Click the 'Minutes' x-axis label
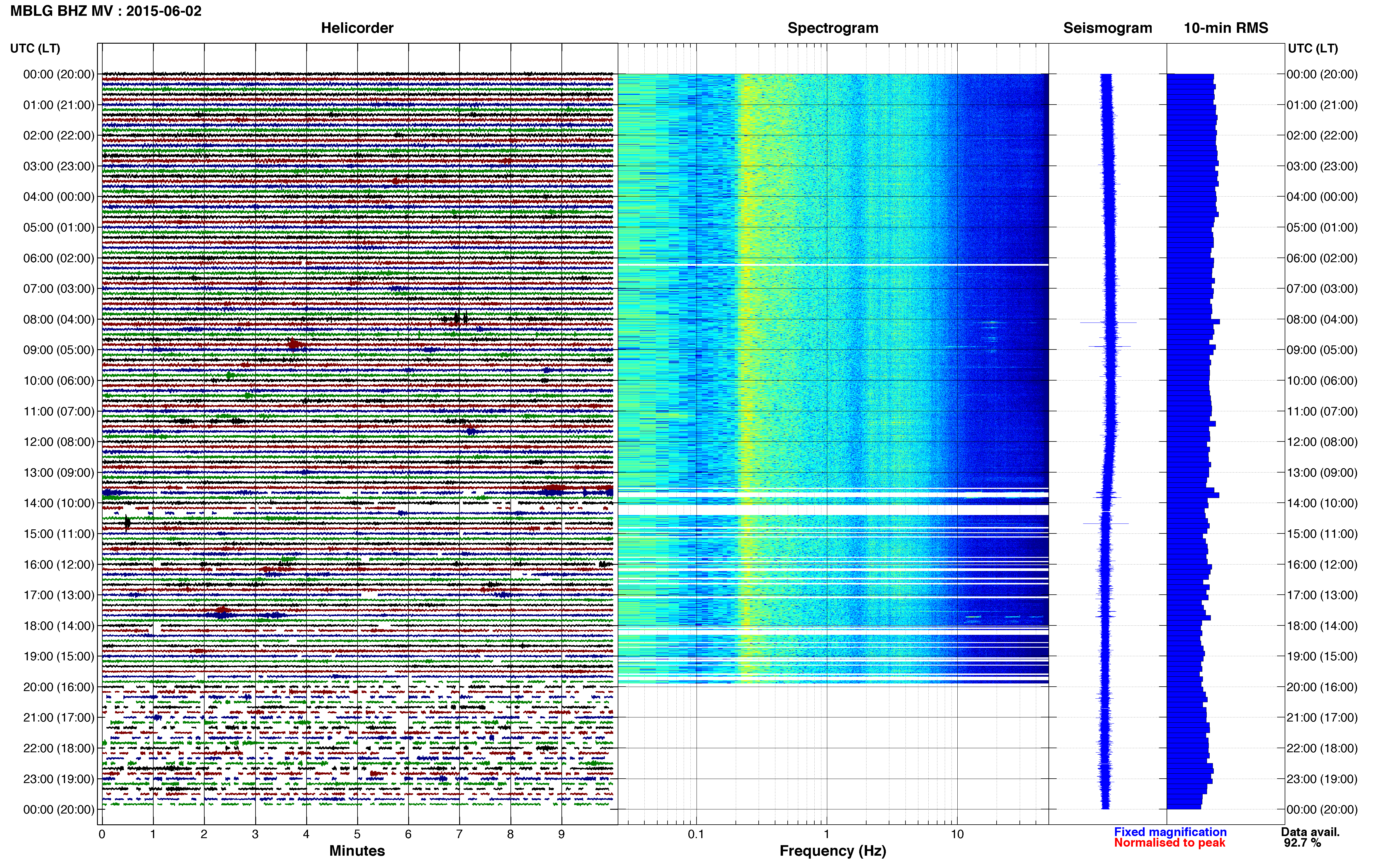The height and width of the screenshot is (868, 1389). point(357,851)
